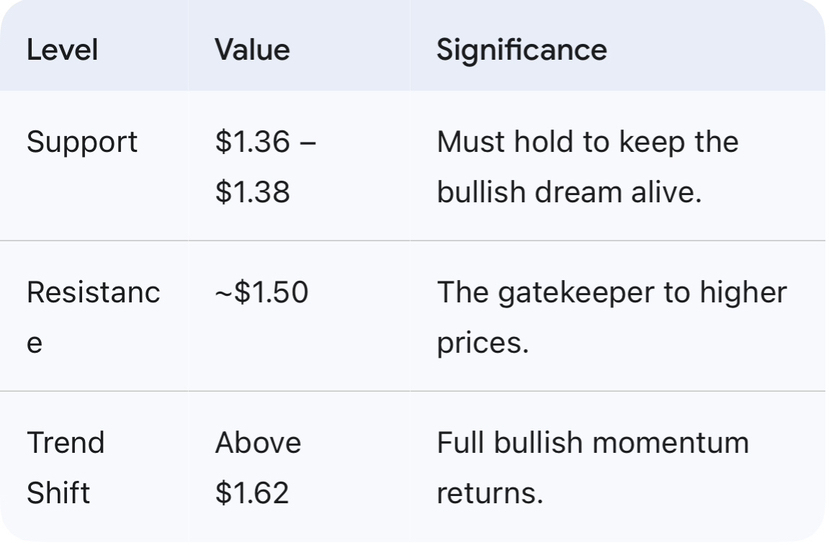Select the Support level cell
829x545 pixels.
(82, 142)
